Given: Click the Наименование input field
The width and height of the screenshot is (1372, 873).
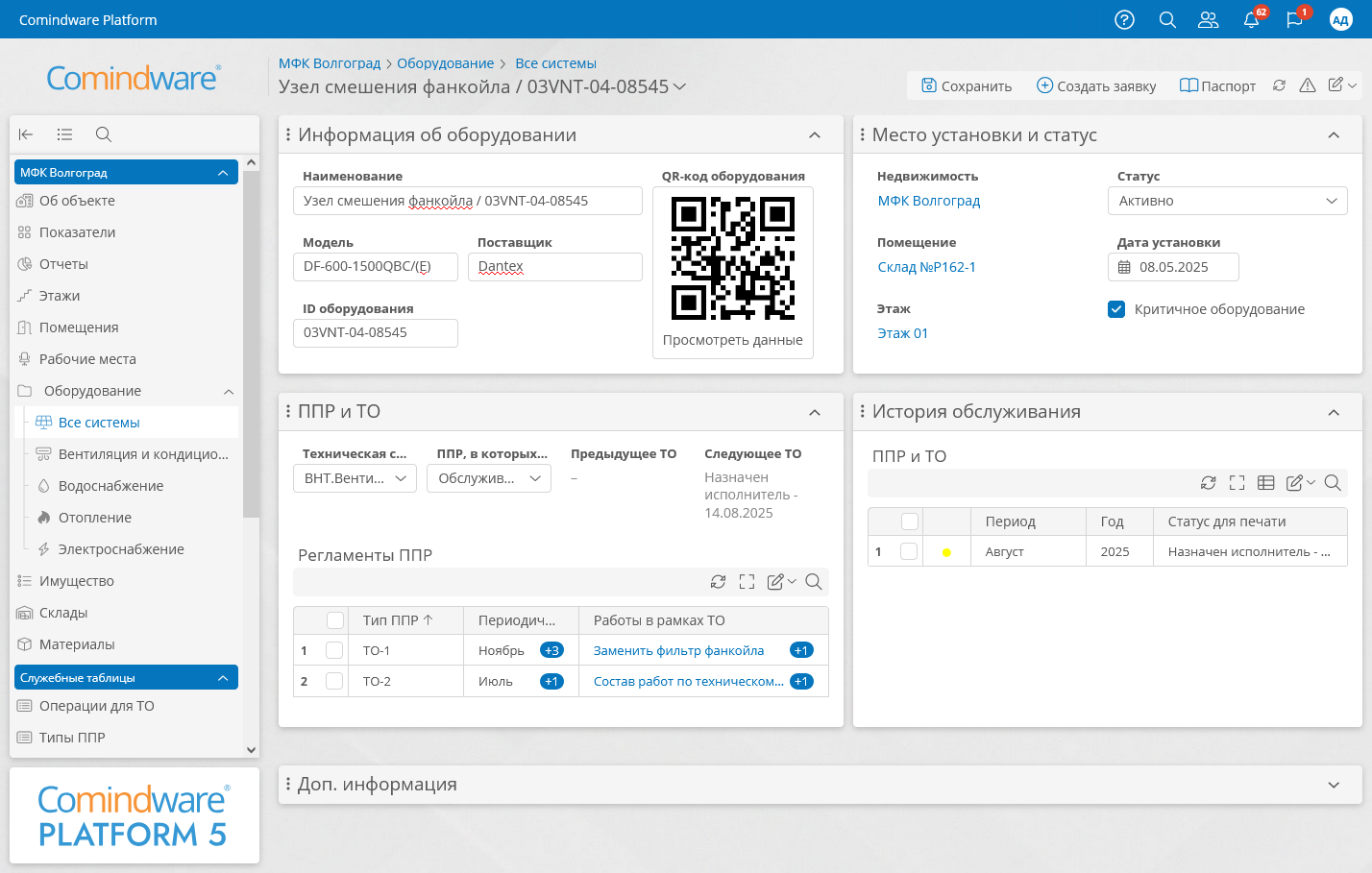Looking at the screenshot, I should [x=468, y=201].
